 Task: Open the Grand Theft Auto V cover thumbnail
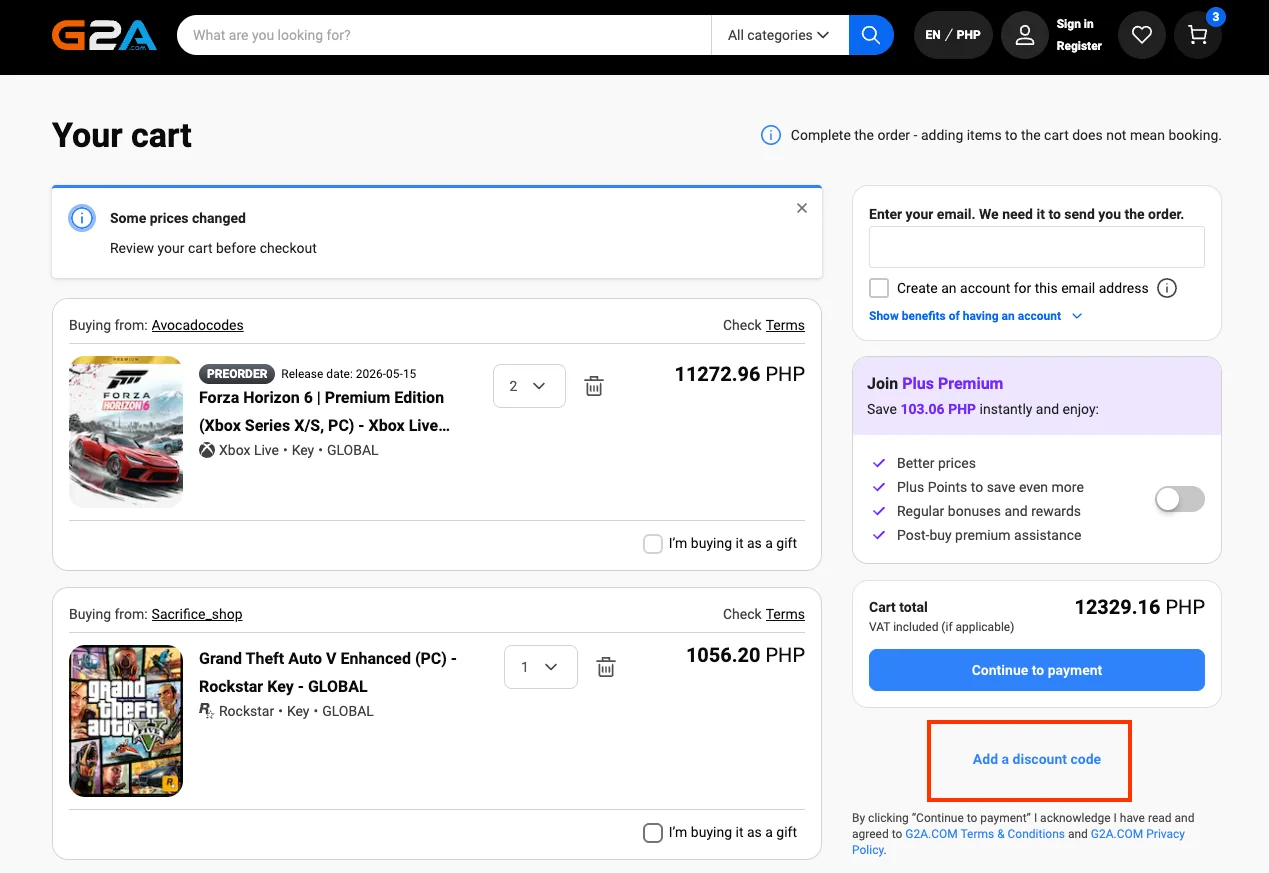pyautogui.click(x=126, y=721)
